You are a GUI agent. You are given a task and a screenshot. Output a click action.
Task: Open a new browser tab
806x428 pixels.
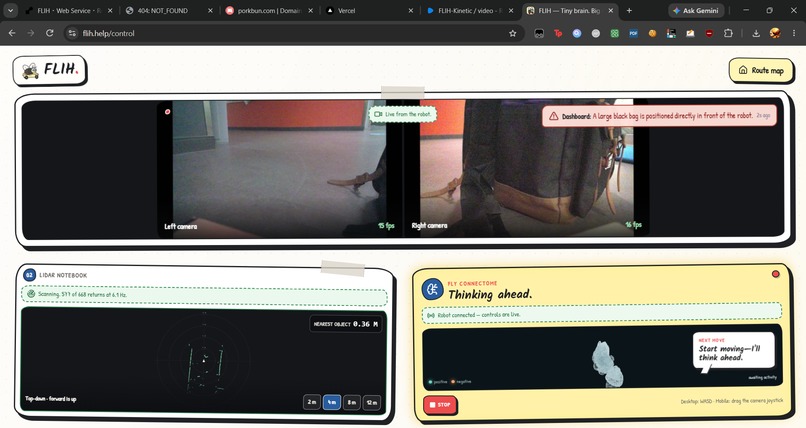pyautogui.click(x=629, y=10)
